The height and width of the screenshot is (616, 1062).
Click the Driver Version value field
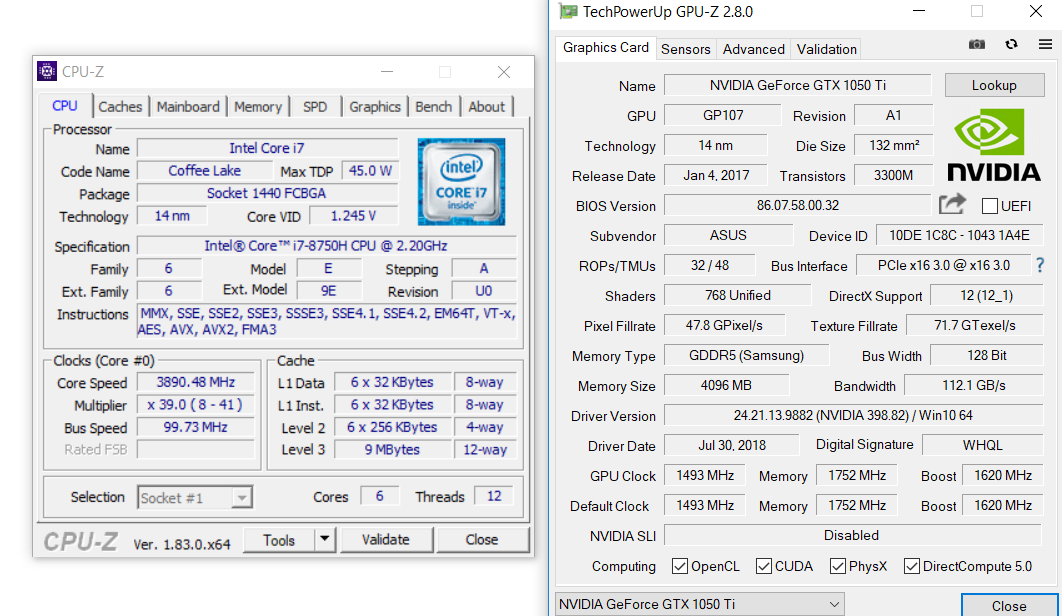(x=853, y=415)
